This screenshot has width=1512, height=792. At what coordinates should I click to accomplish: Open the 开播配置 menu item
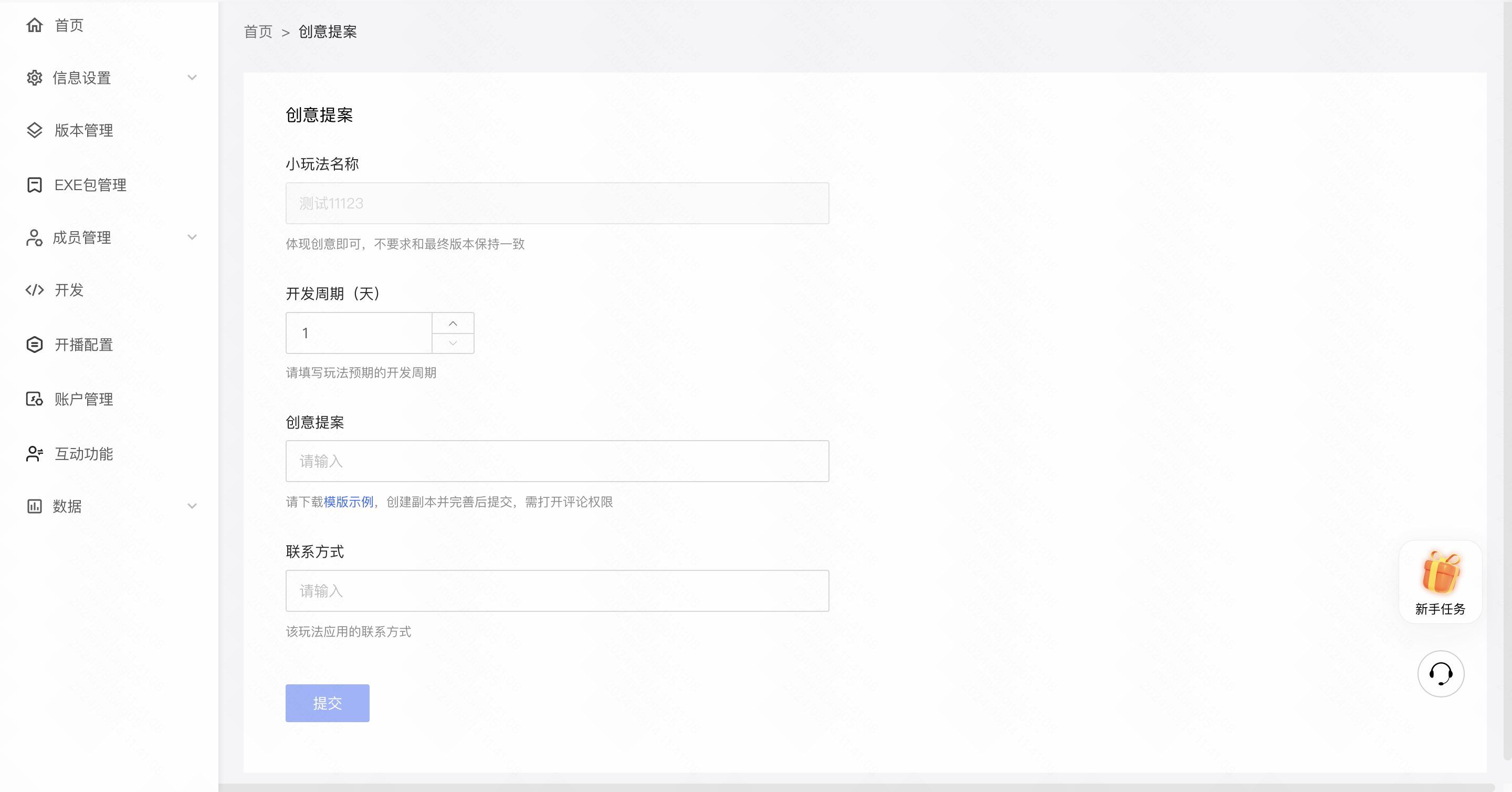click(84, 345)
